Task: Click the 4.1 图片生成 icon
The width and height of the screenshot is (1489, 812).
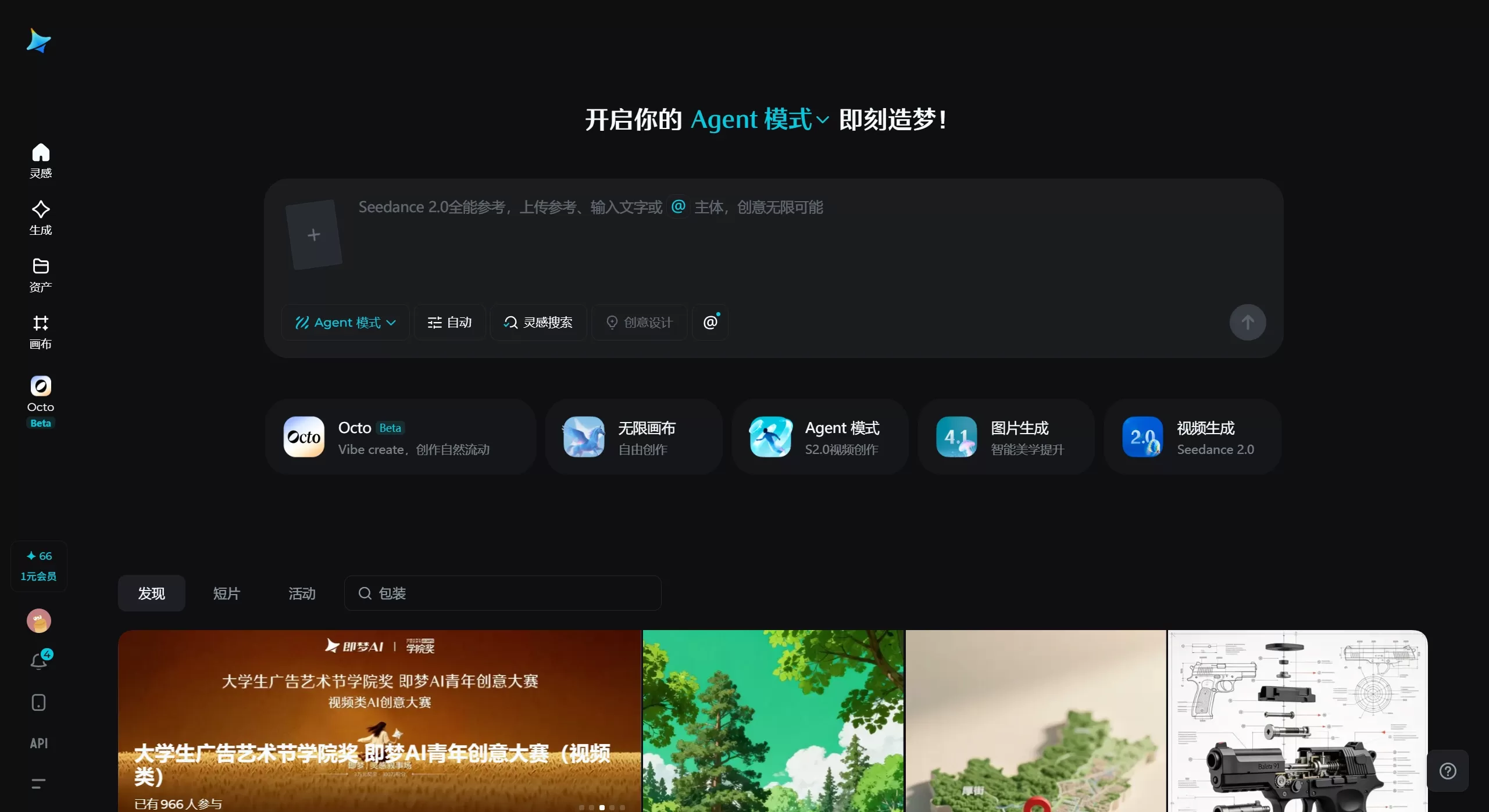Action: pos(956,437)
